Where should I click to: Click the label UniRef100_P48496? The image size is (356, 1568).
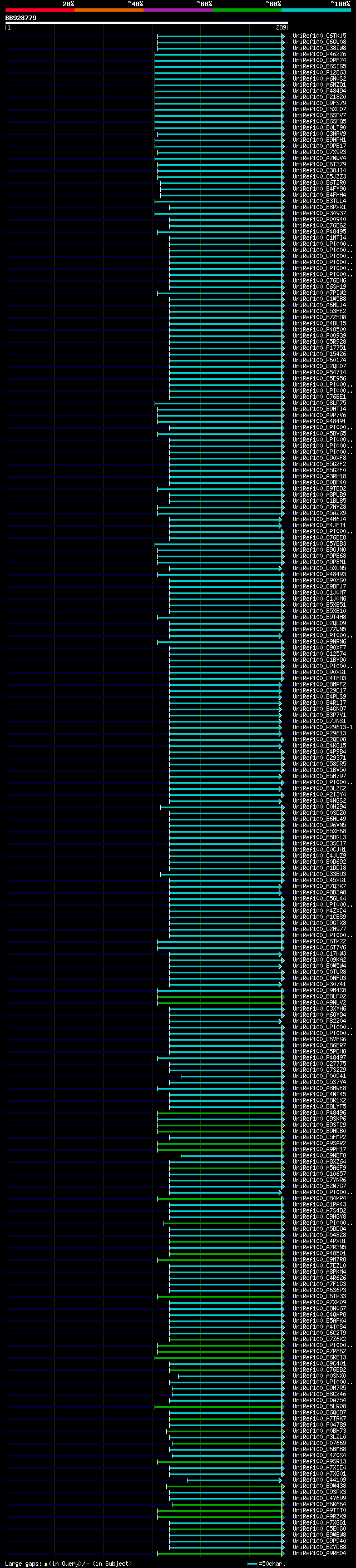coord(319,1112)
